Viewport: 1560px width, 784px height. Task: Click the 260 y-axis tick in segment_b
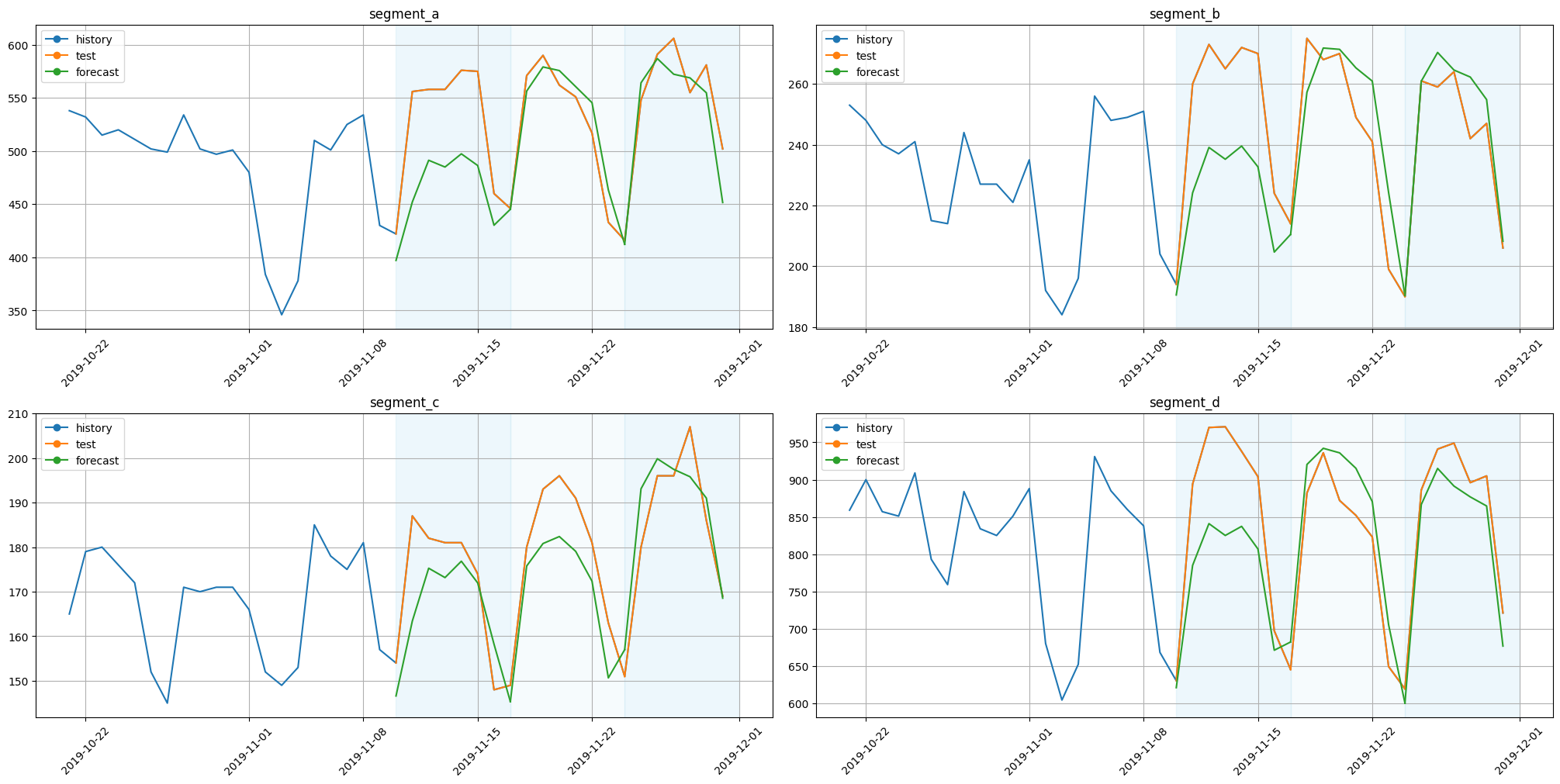tap(800, 84)
